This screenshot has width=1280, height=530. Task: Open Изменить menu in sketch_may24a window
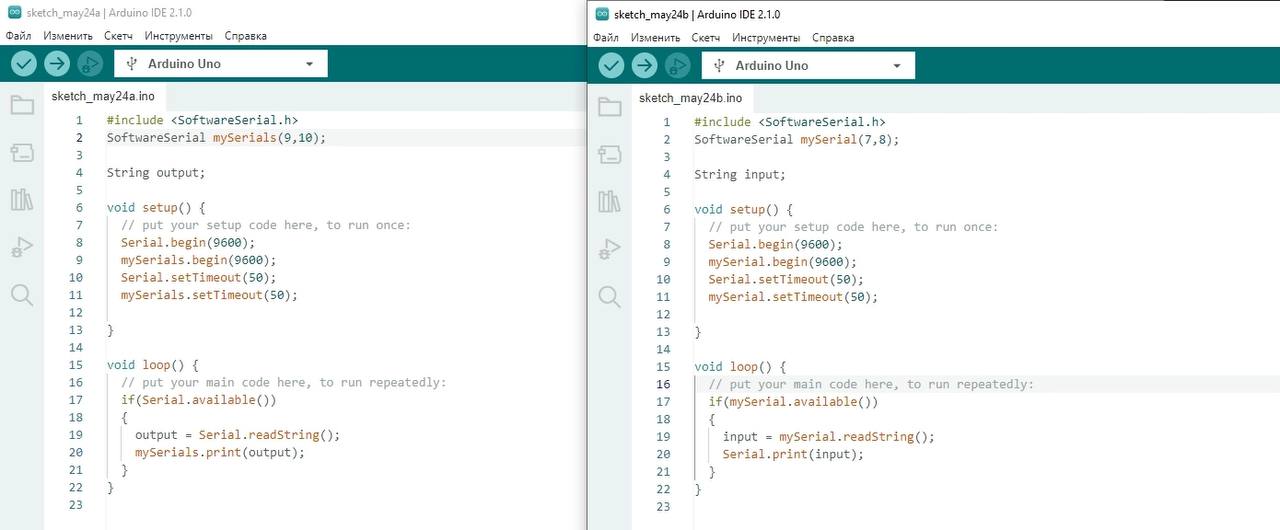68,36
